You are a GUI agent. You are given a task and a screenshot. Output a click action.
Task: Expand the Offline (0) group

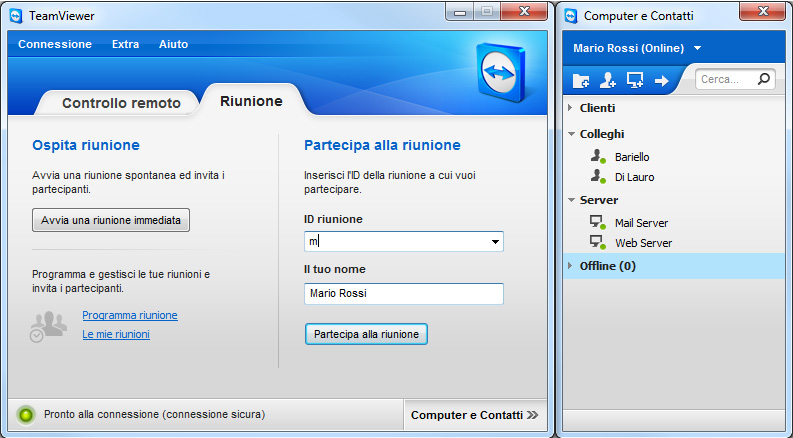point(570,266)
